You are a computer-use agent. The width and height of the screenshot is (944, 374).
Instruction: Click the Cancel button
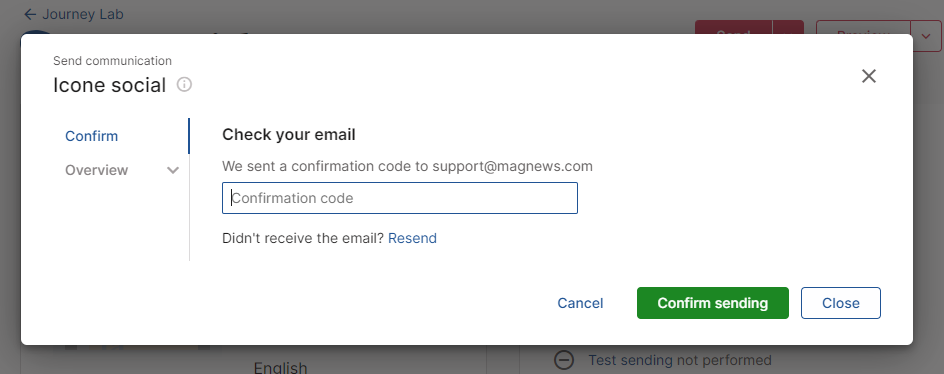[x=580, y=303]
